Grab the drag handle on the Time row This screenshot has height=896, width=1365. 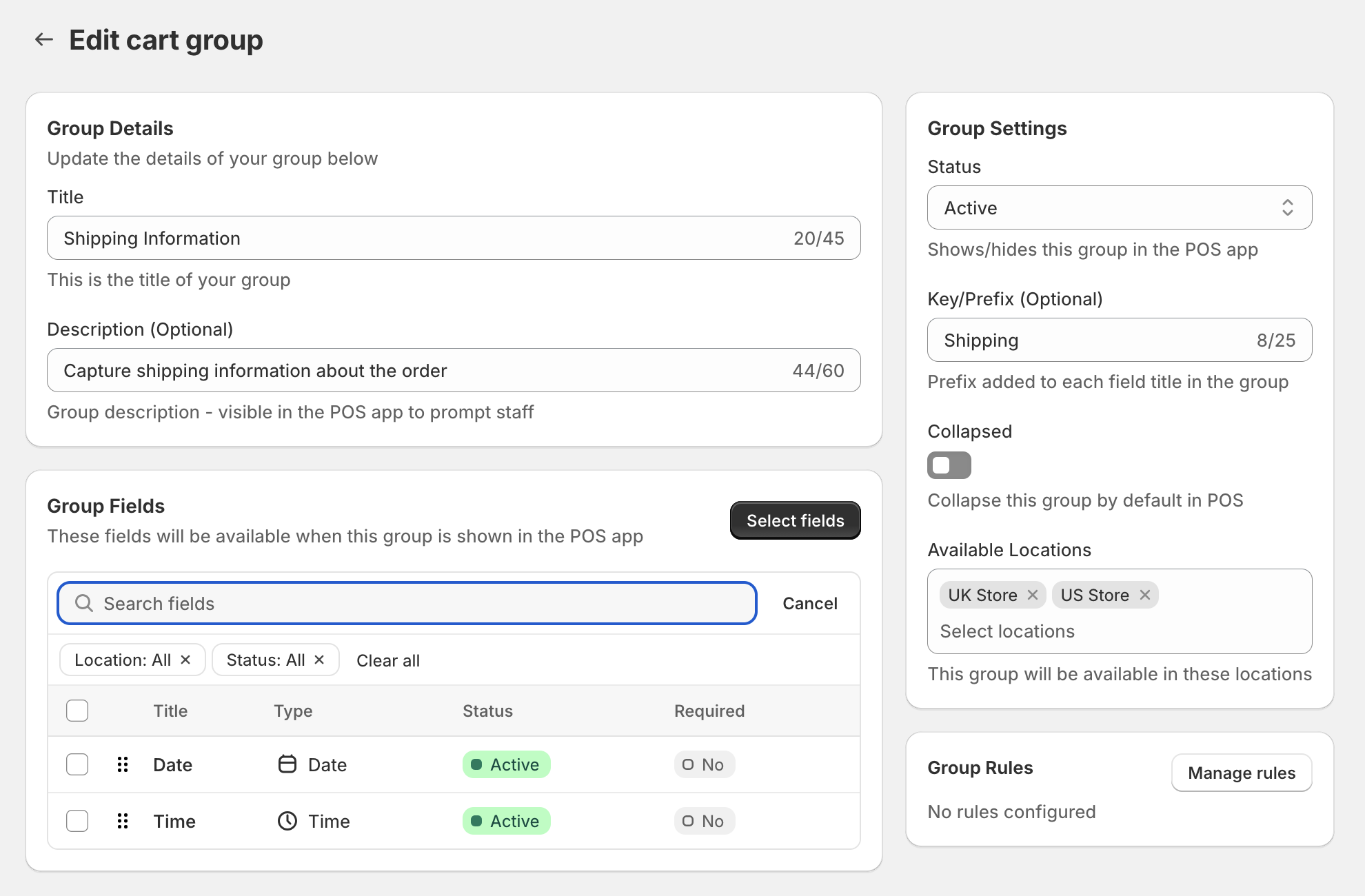coord(123,821)
